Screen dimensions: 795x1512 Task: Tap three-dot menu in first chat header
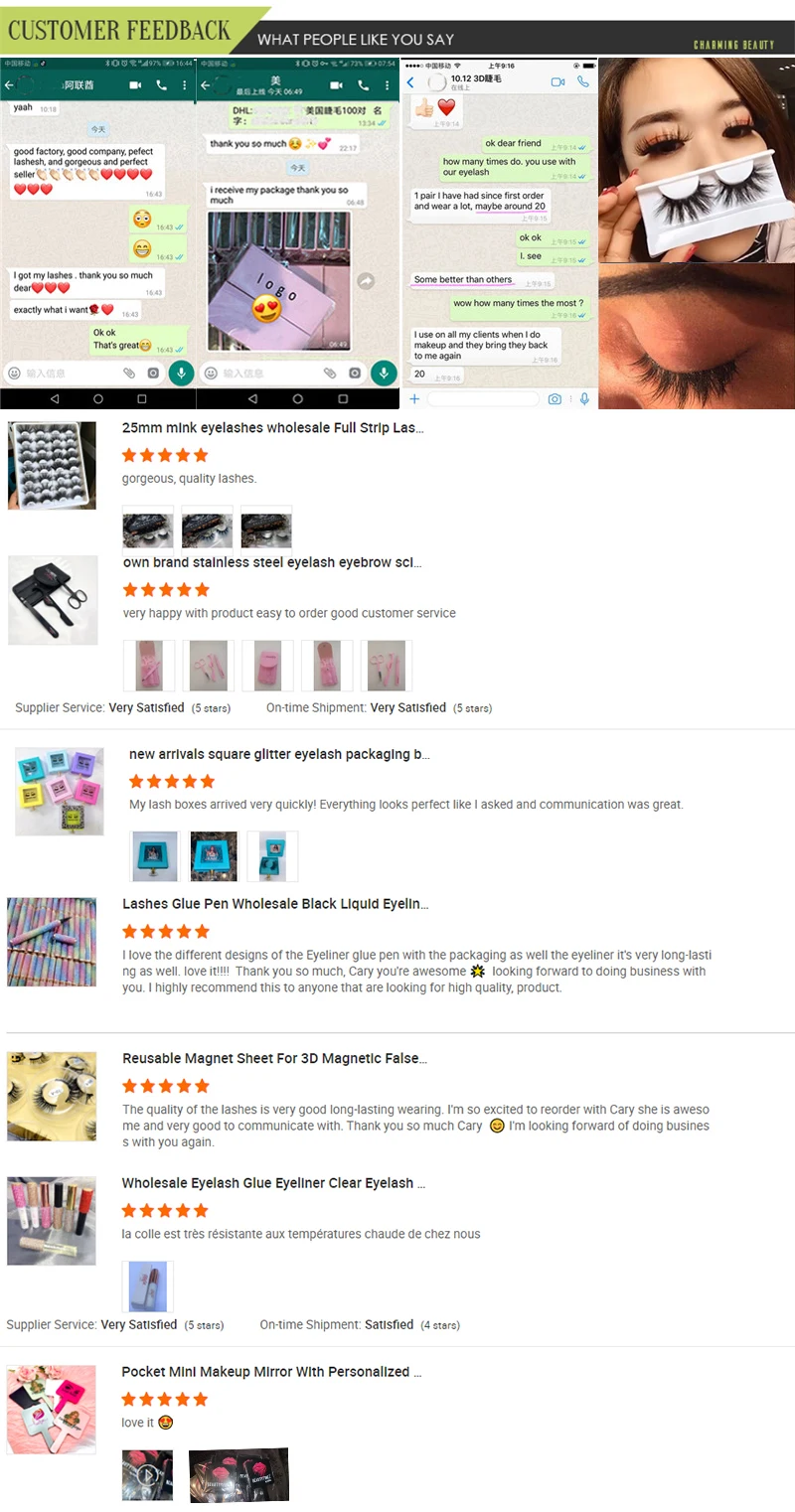pyautogui.click(x=186, y=85)
